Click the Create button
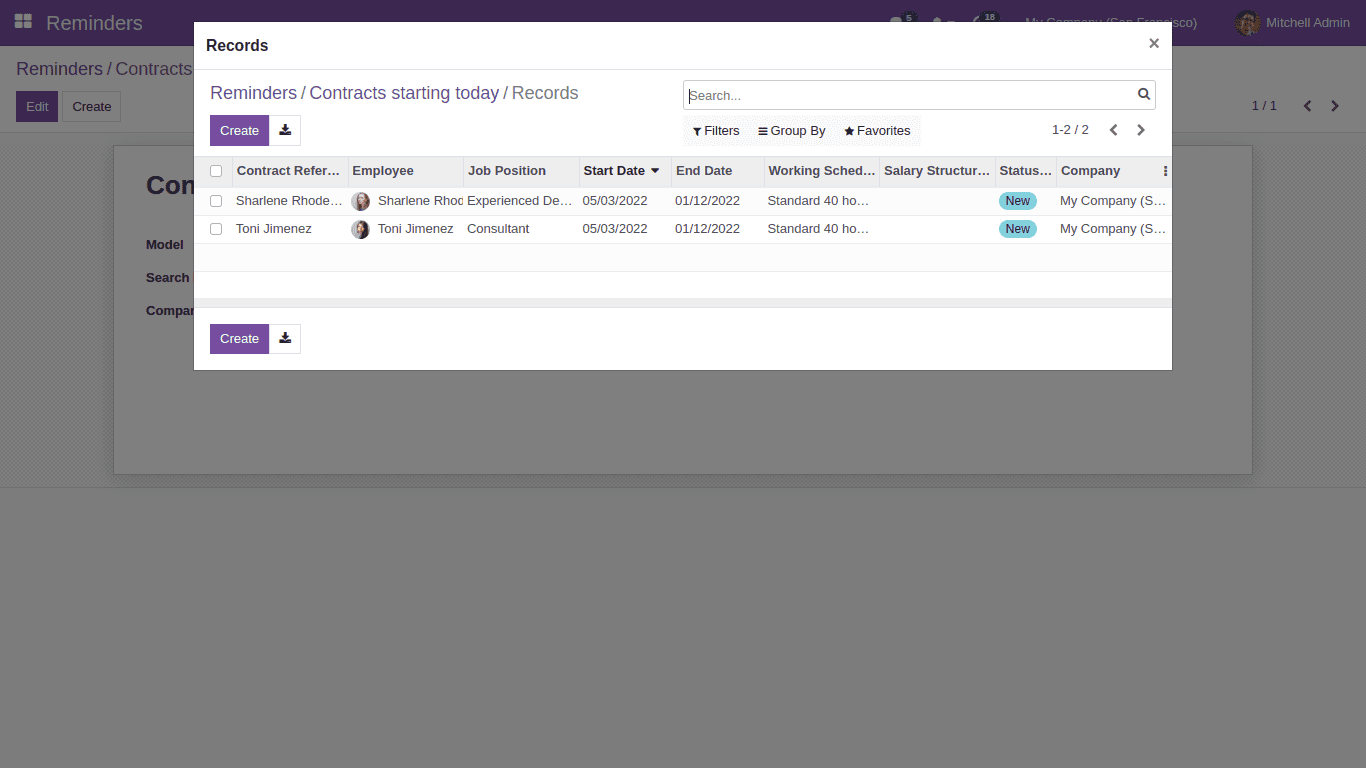 click(x=239, y=130)
